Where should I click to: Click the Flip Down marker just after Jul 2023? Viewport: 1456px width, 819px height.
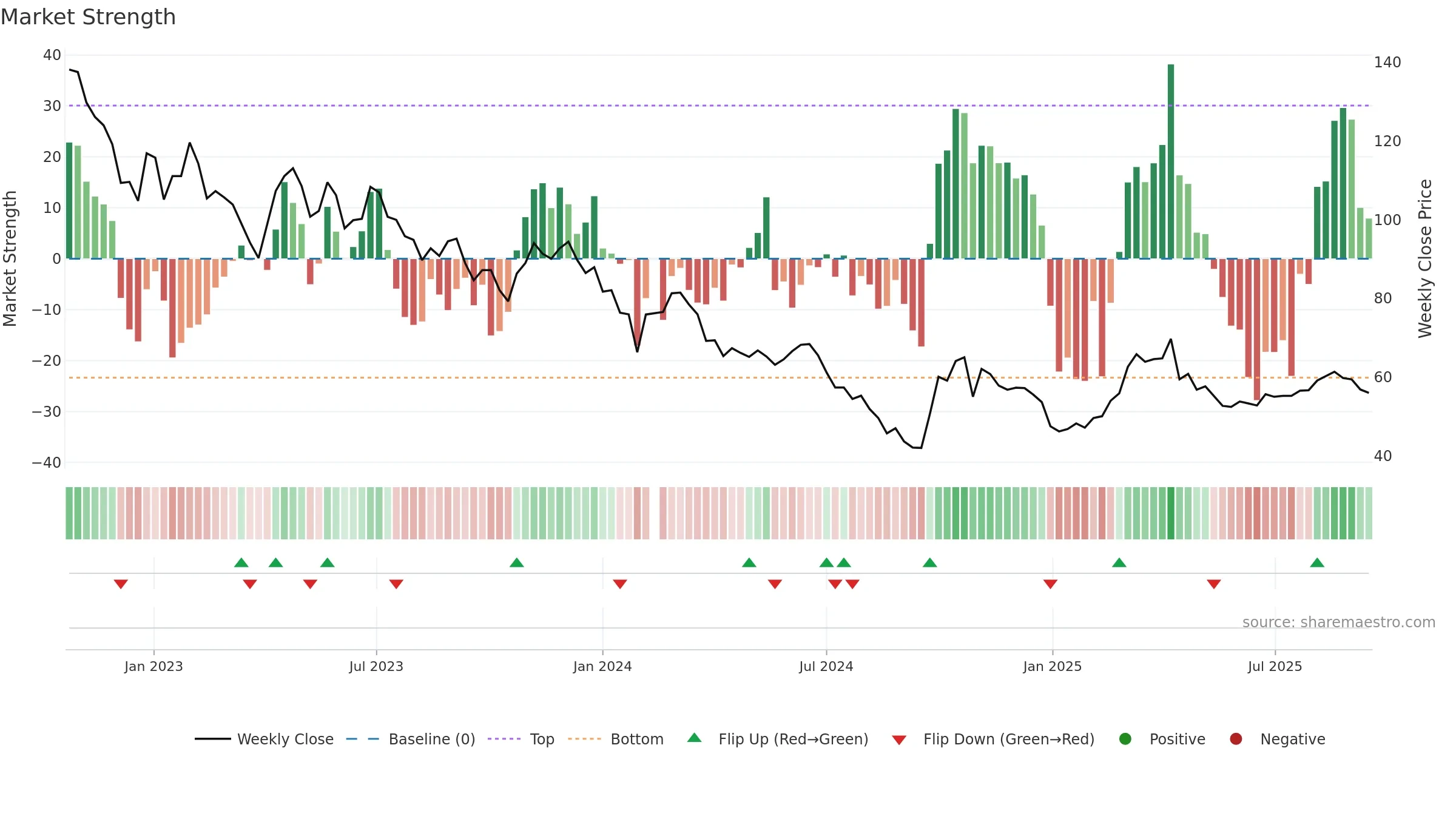point(396,584)
